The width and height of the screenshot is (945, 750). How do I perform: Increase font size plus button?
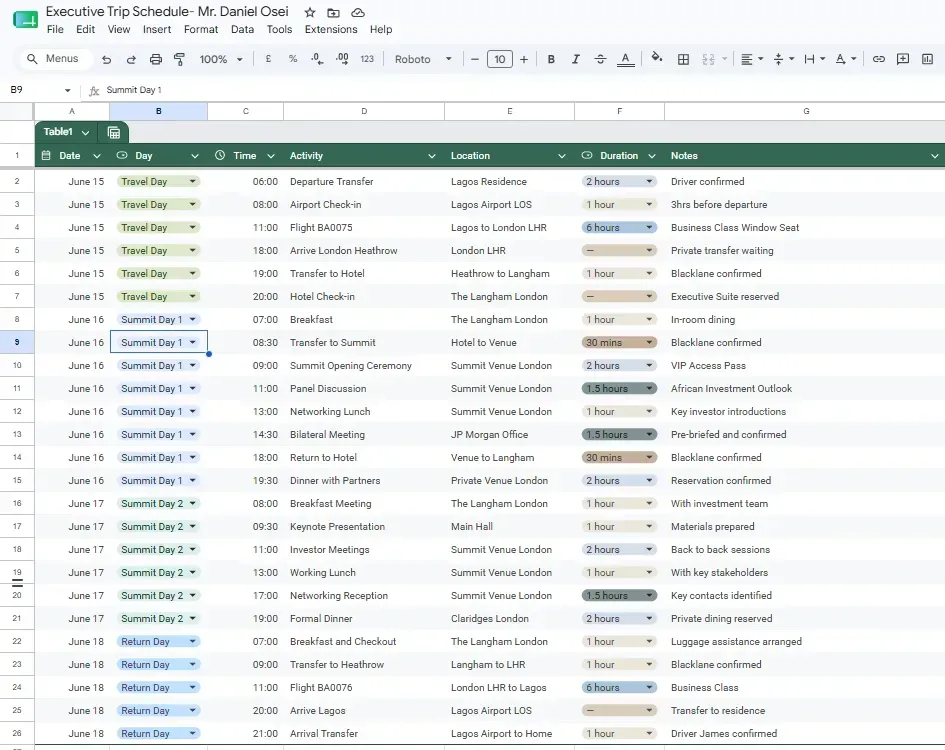pyautogui.click(x=524, y=59)
